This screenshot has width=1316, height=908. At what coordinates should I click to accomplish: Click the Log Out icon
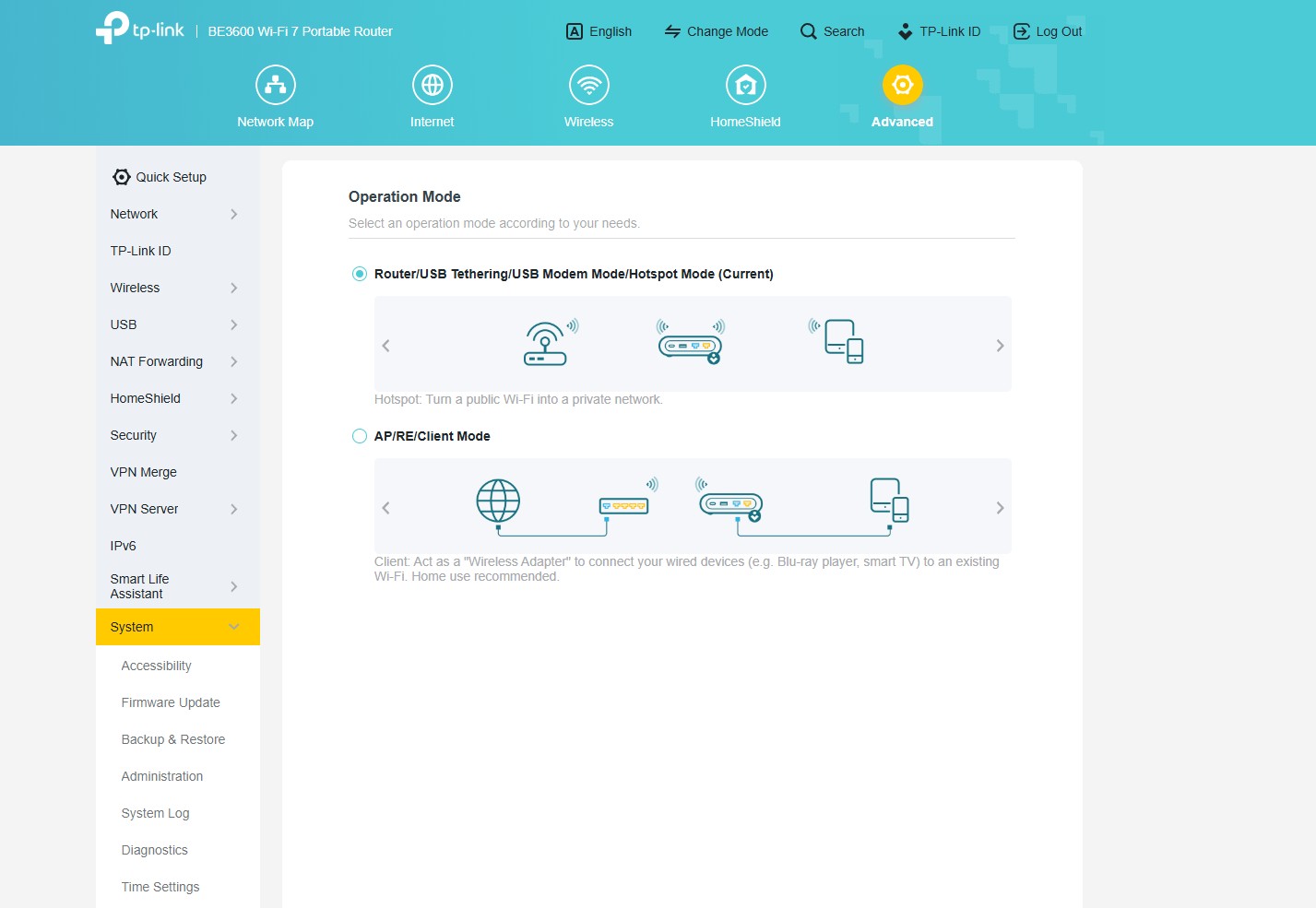[1022, 31]
